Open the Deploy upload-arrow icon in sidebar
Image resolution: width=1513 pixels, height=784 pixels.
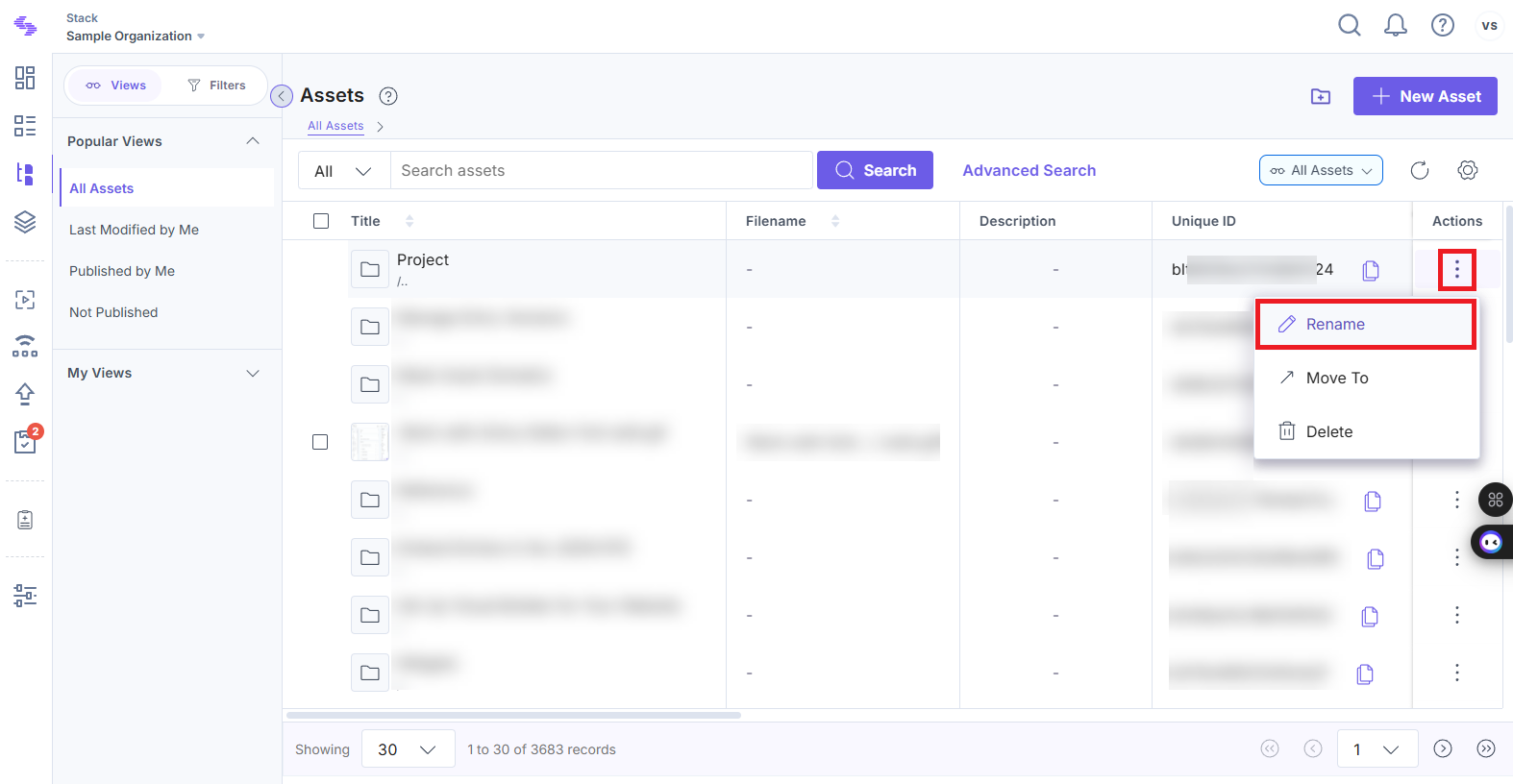(x=25, y=394)
